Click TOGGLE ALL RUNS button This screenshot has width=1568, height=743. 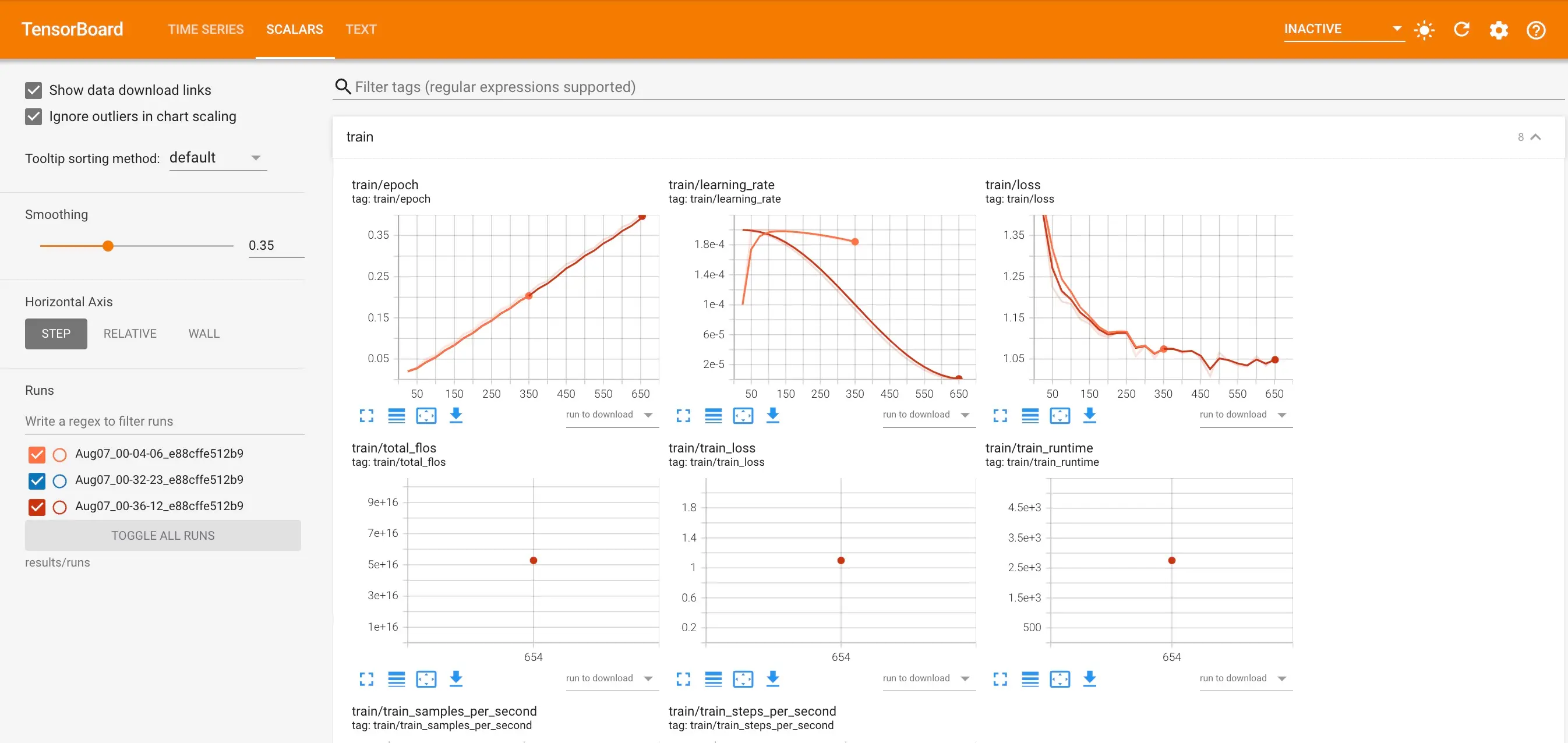(163, 536)
